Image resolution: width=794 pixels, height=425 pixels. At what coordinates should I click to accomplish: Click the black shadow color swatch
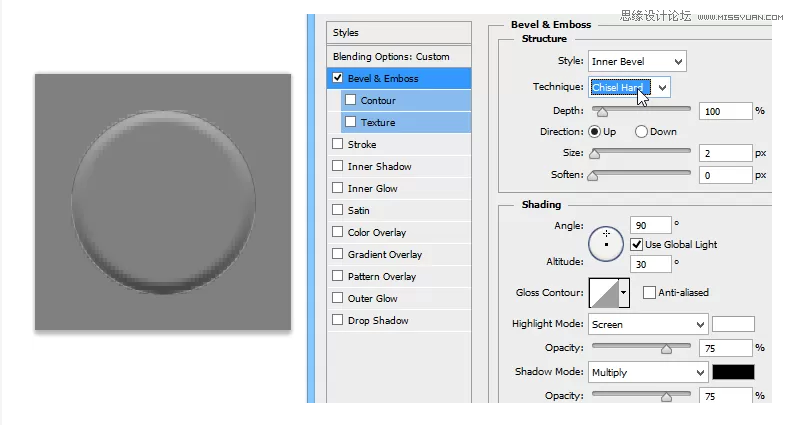pyautogui.click(x=732, y=372)
